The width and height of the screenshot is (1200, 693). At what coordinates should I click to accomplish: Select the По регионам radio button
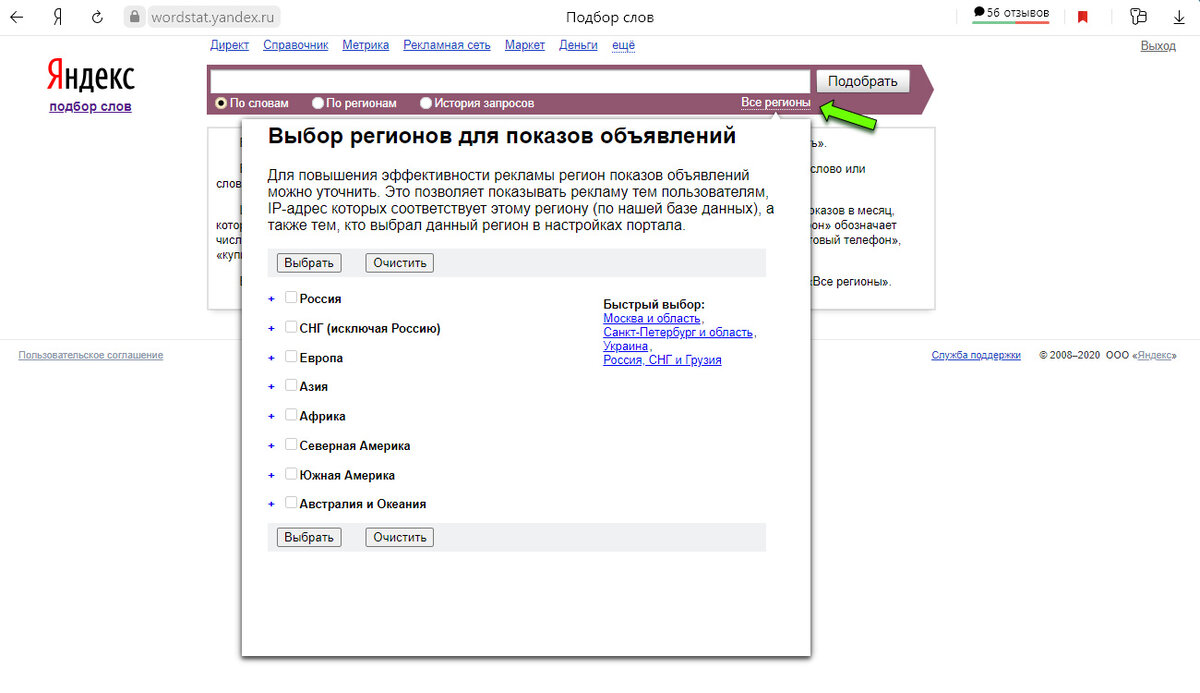(318, 103)
